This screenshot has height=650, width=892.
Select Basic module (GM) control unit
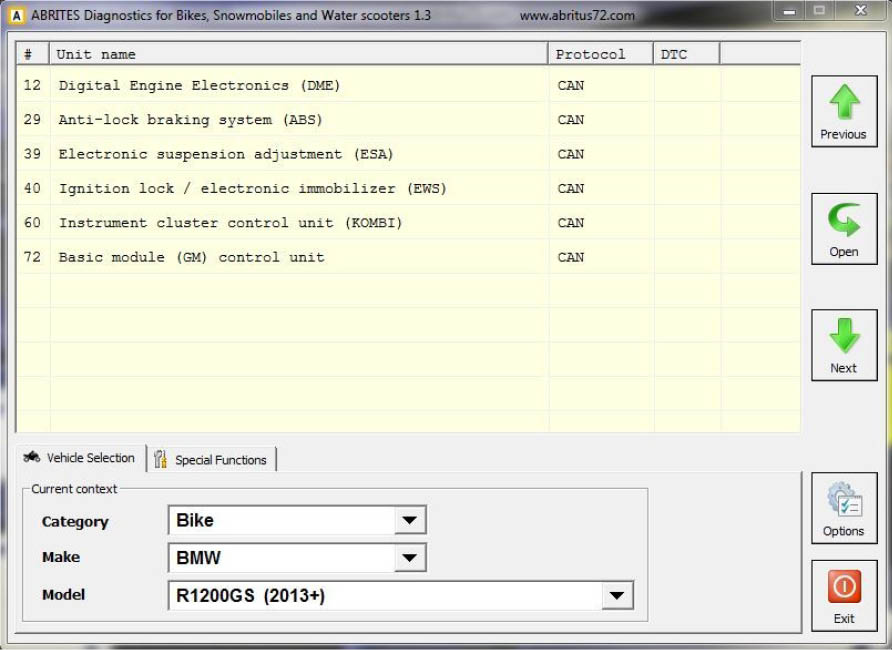(x=191, y=257)
